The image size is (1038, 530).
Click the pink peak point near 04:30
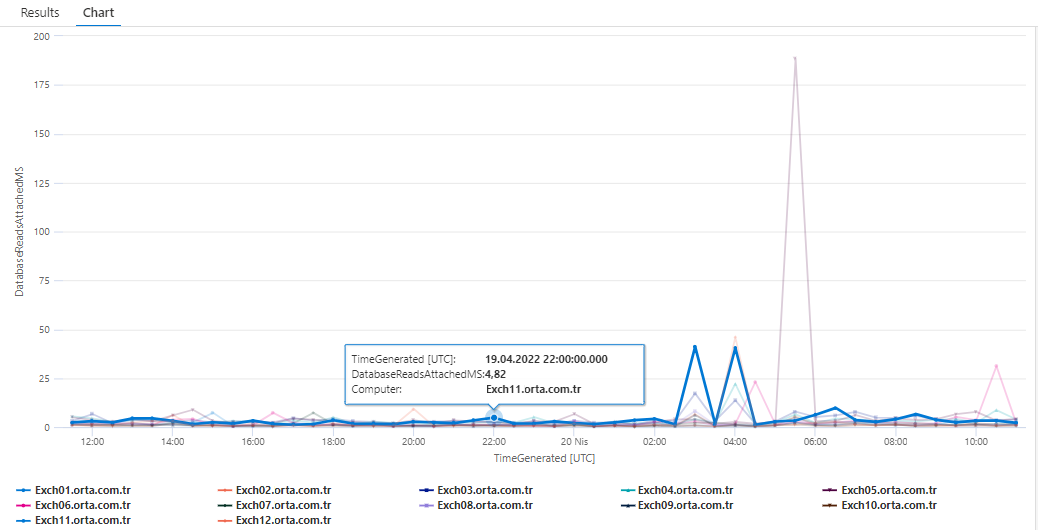755,382
